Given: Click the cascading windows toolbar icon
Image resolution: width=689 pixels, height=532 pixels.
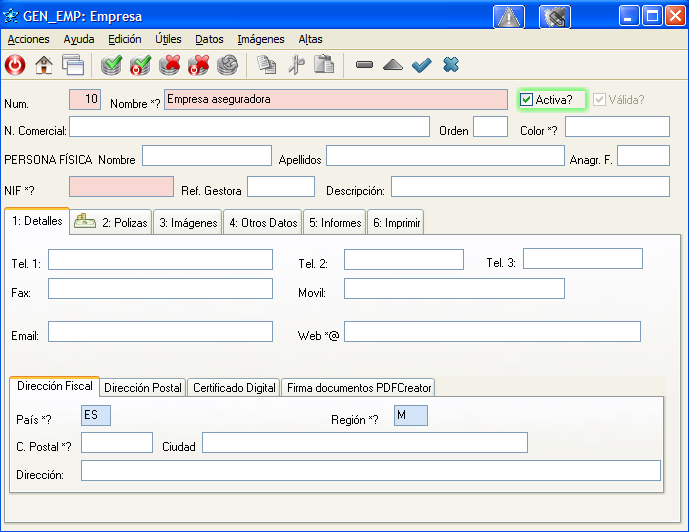Looking at the screenshot, I should [x=72, y=65].
